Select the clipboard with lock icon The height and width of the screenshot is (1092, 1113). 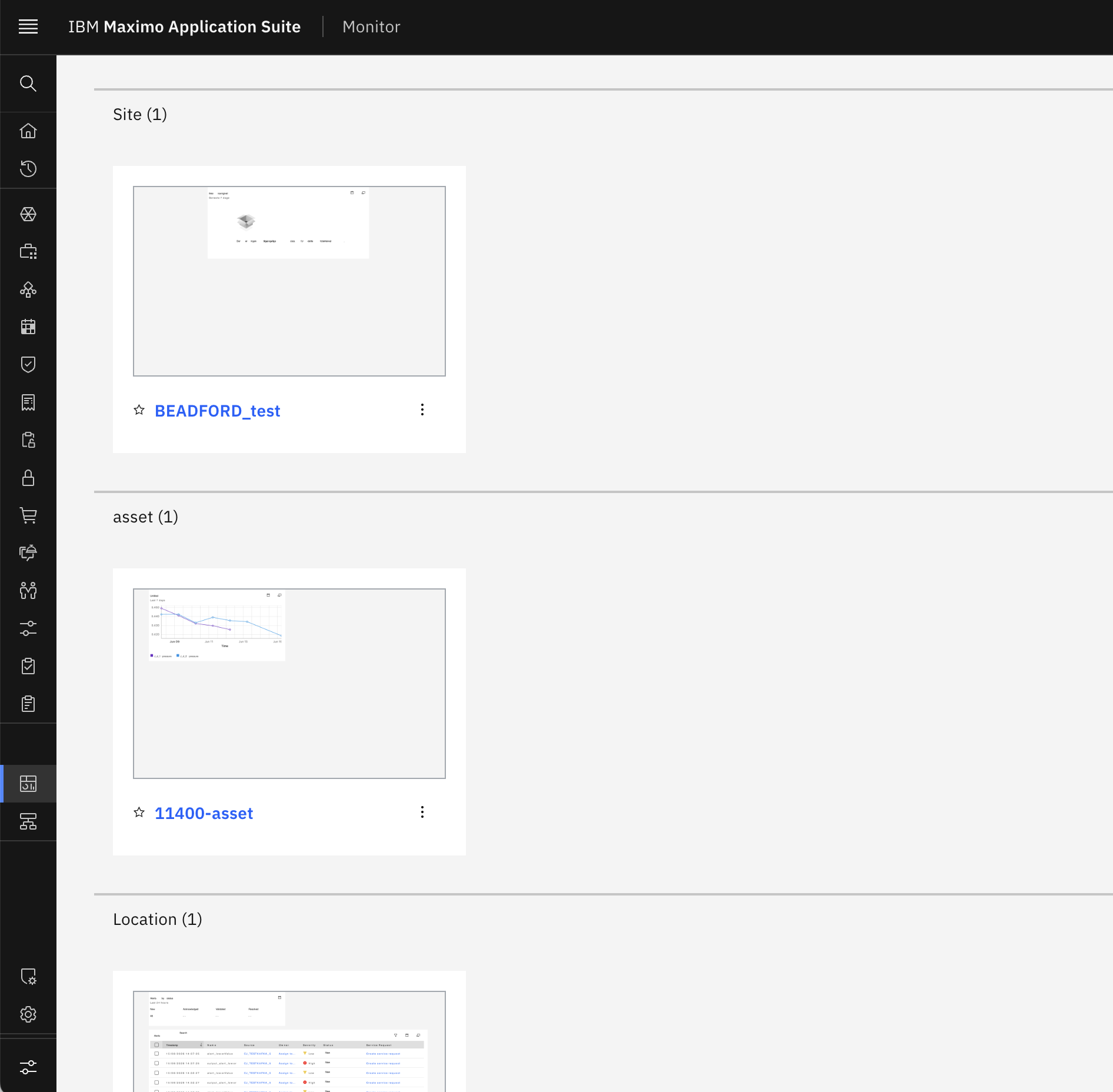pyautogui.click(x=28, y=440)
